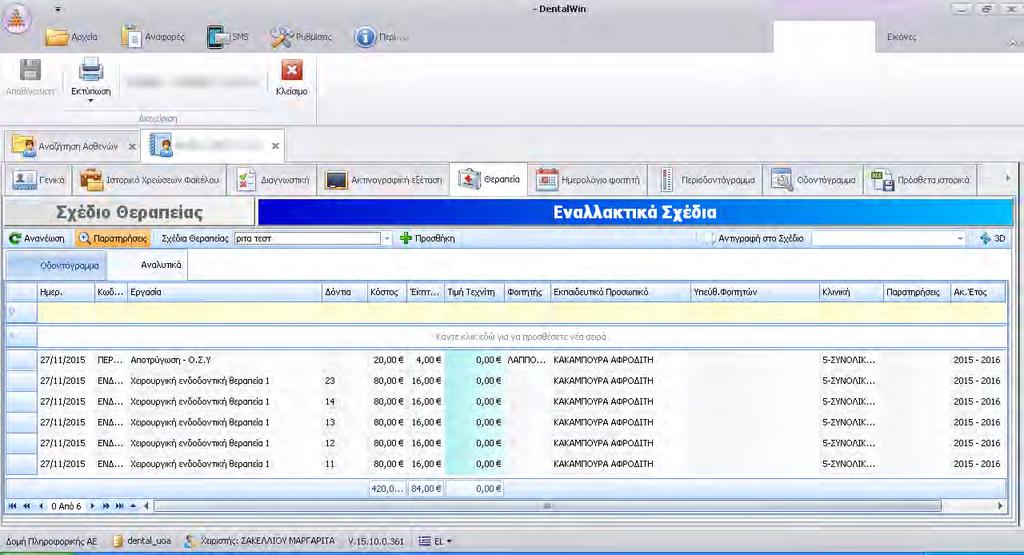Open Ακτινογραφική εξέταση tab

pos(383,180)
